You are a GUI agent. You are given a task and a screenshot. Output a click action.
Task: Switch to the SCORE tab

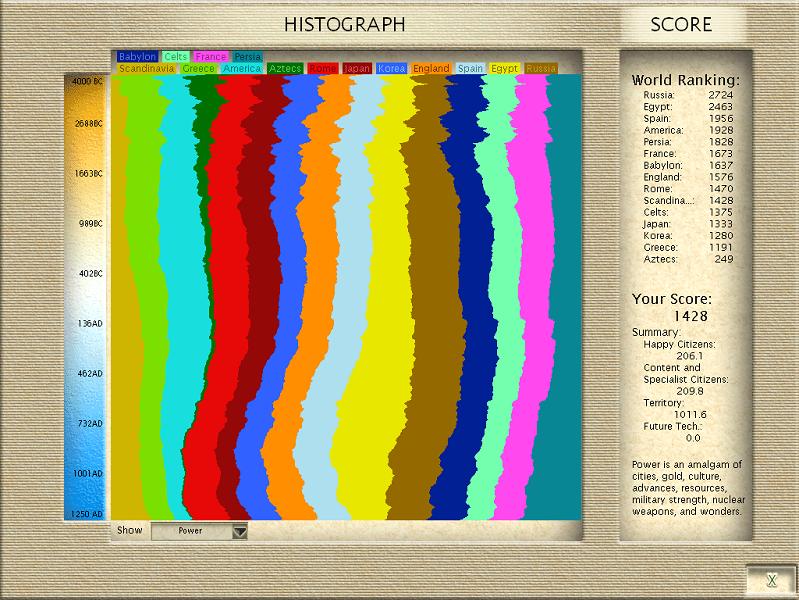681,24
